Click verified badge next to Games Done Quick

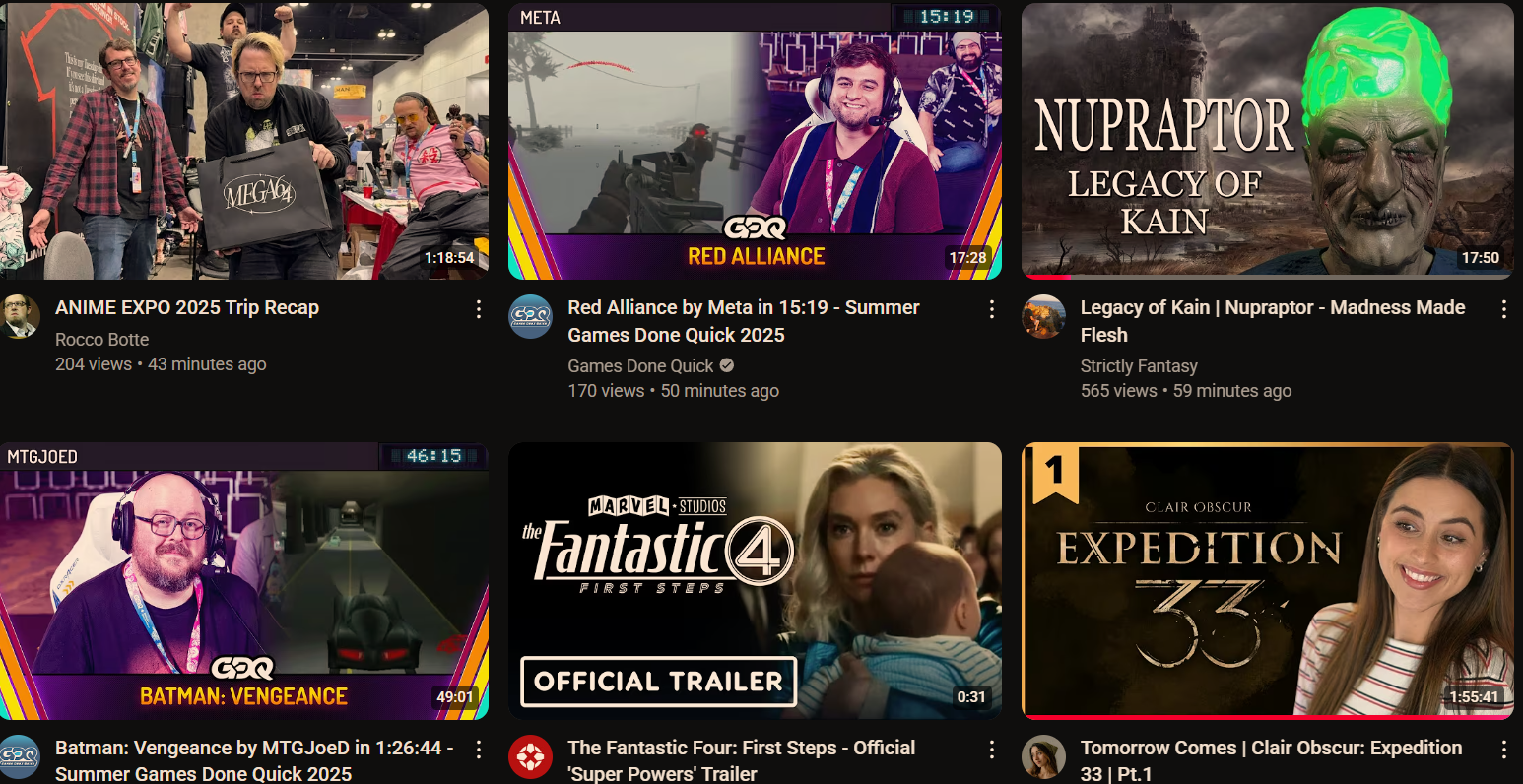click(x=727, y=365)
